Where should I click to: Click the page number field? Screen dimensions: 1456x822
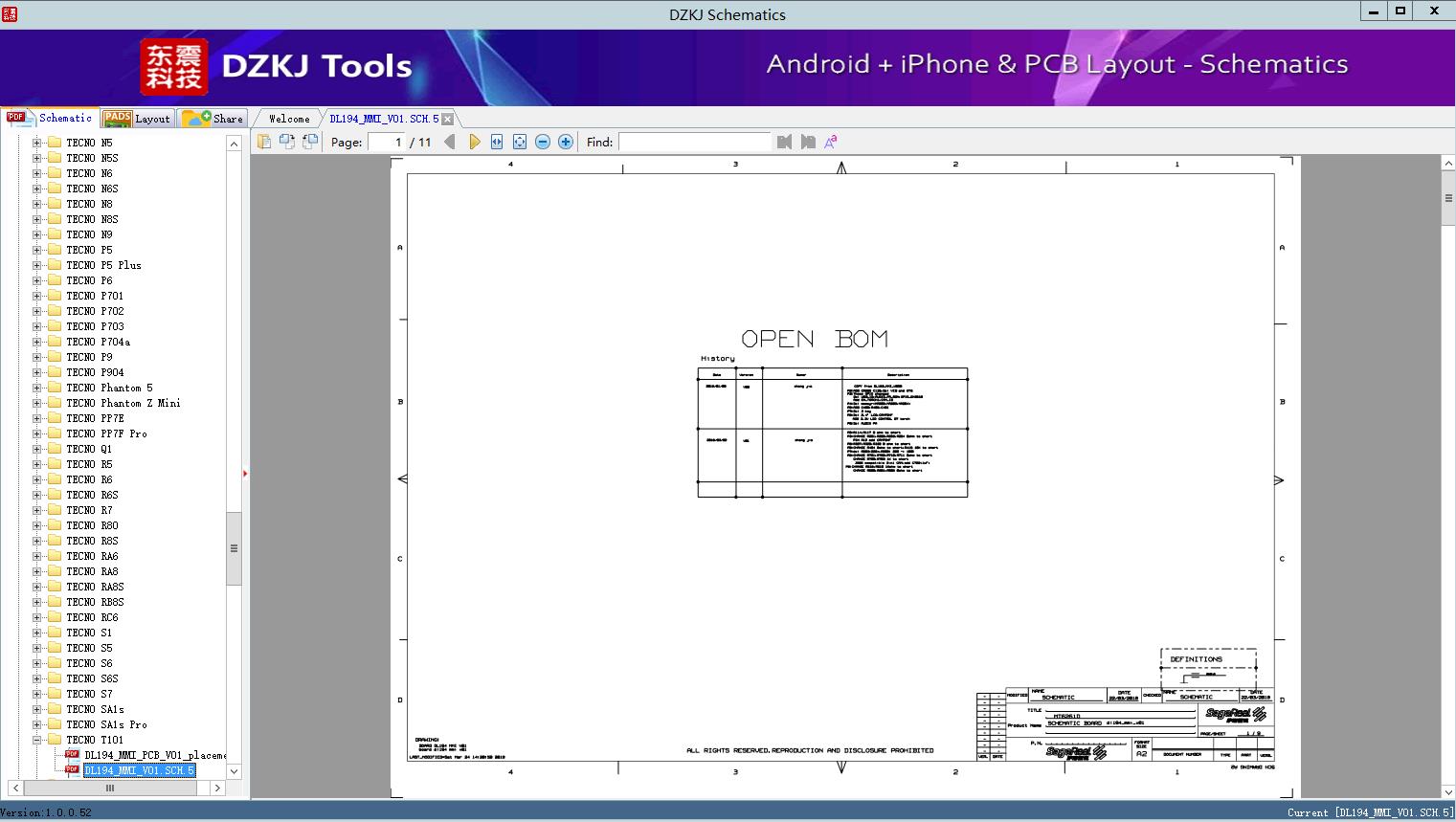click(x=387, y=142)
